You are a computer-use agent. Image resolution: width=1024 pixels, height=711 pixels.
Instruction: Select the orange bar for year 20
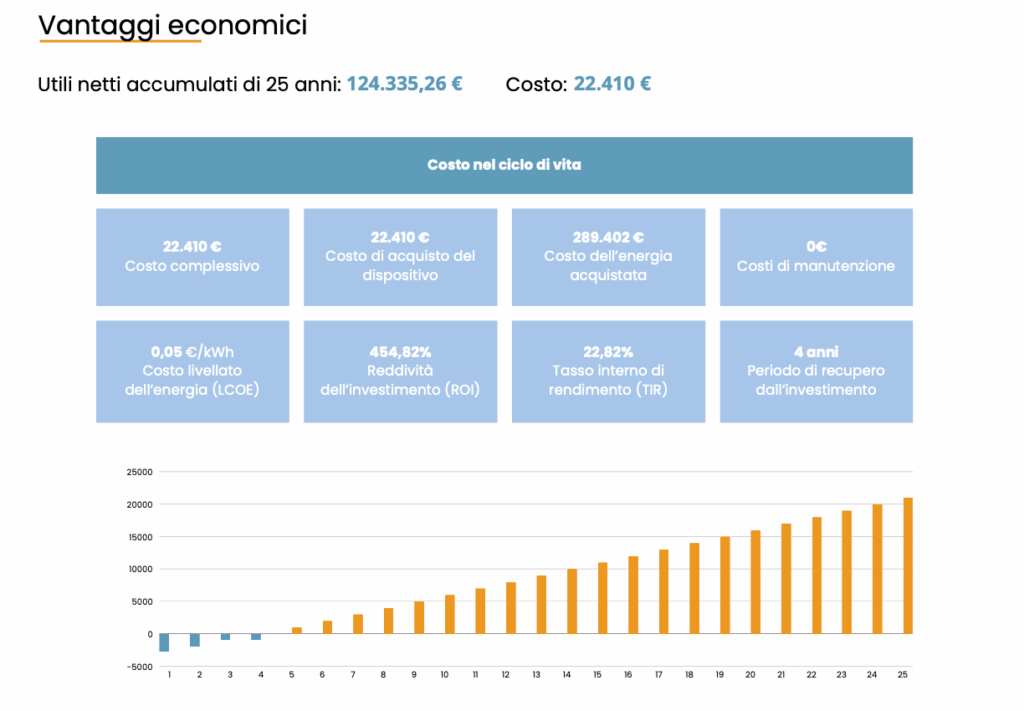(x=756, y=582)
